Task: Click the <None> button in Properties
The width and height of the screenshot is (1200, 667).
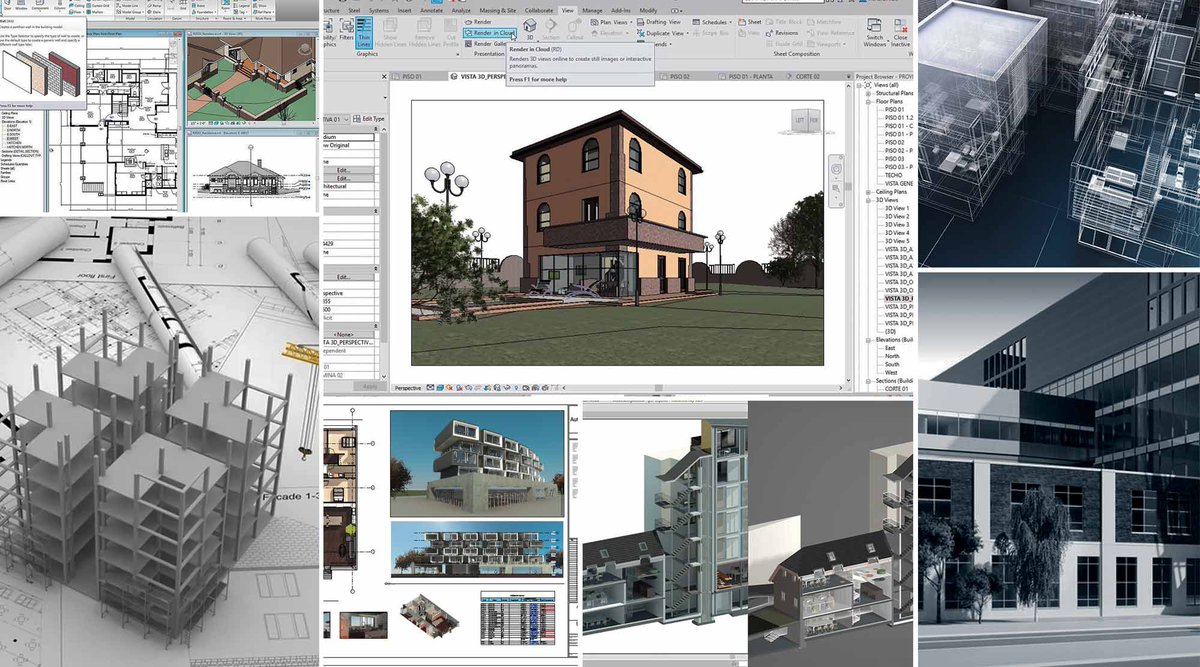Action: (x=345, y=333)
